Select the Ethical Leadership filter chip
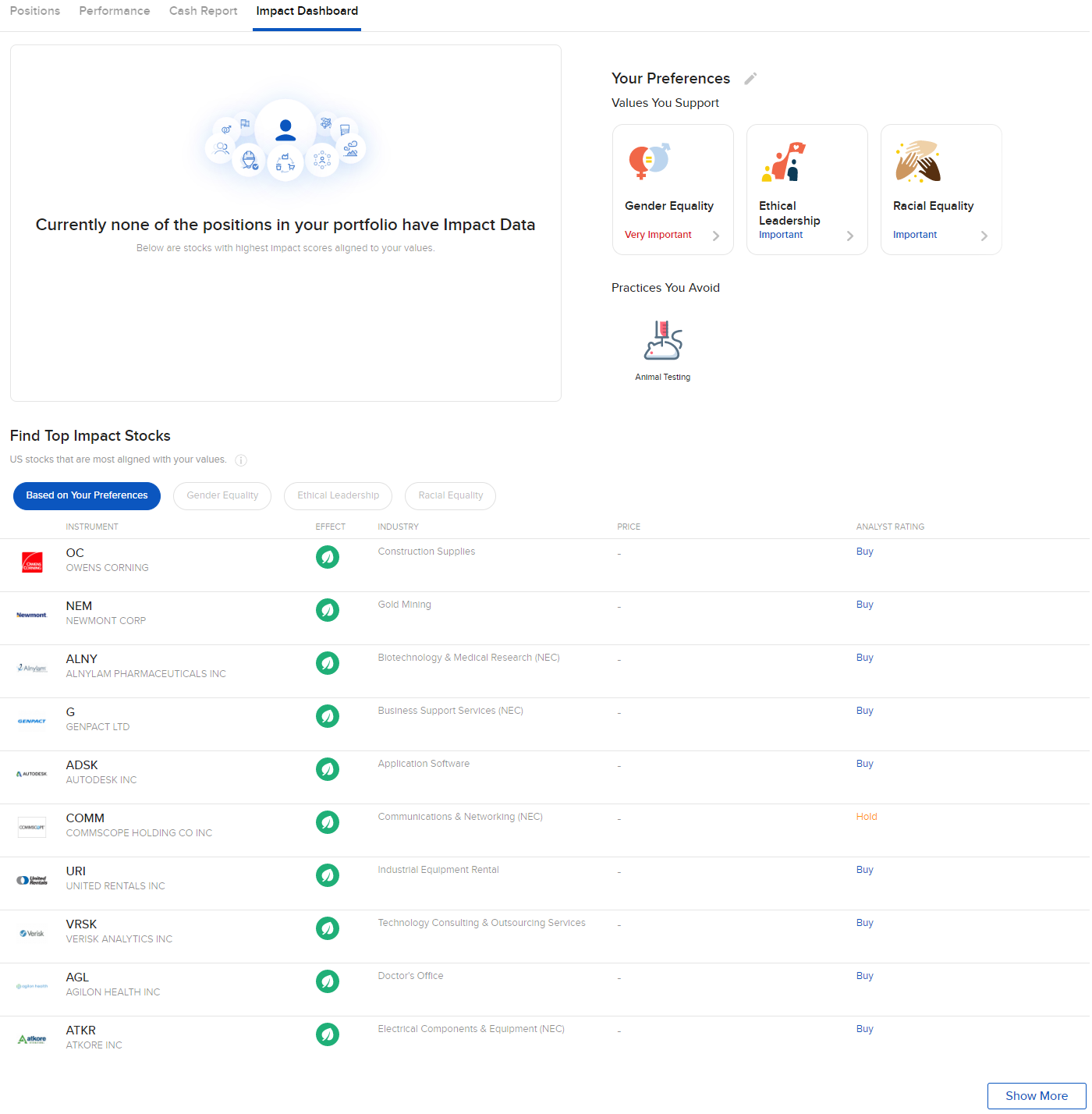The height and width of the screenshot is (1114, 1092). [x=338, y=496]
